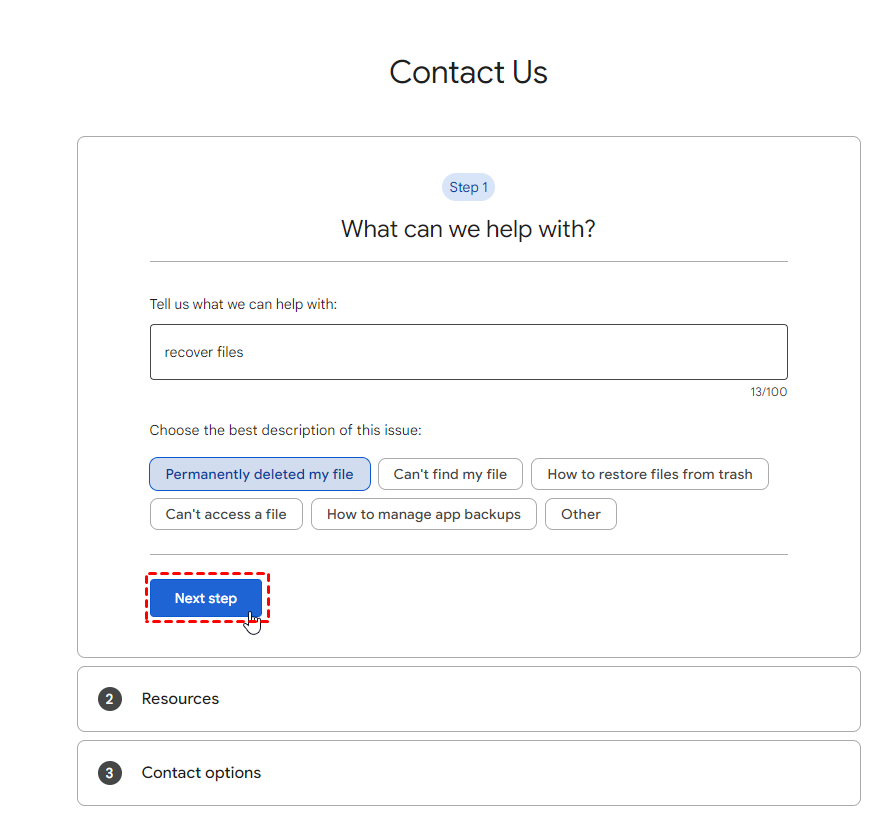Image resolution: width=881 pixels, height=824 pixels.
Task: Click the 13/100 character counter
Action: [x=768, y=392]
